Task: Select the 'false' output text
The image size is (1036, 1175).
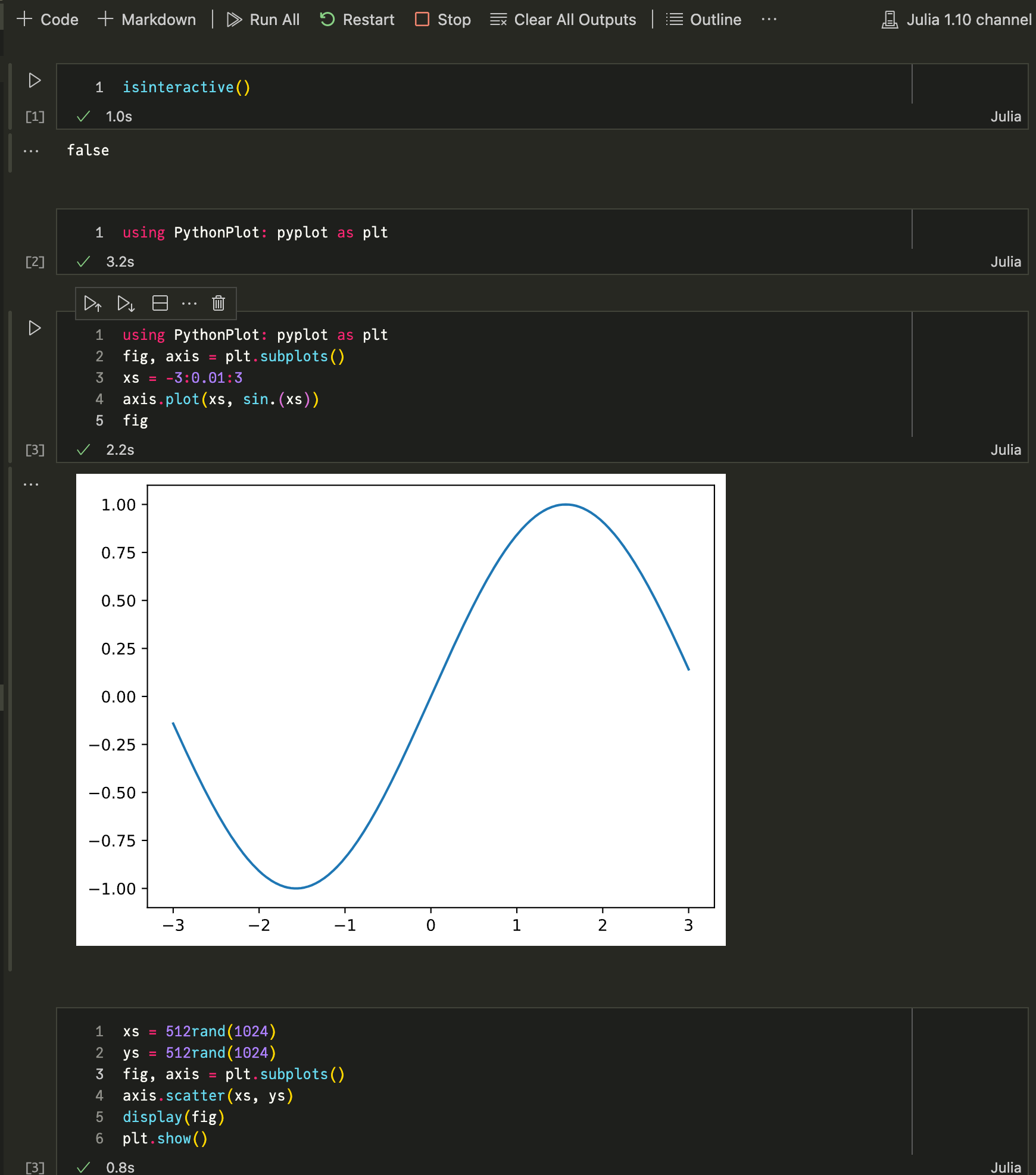Action: pyautogui.click(x=88, y=151)
